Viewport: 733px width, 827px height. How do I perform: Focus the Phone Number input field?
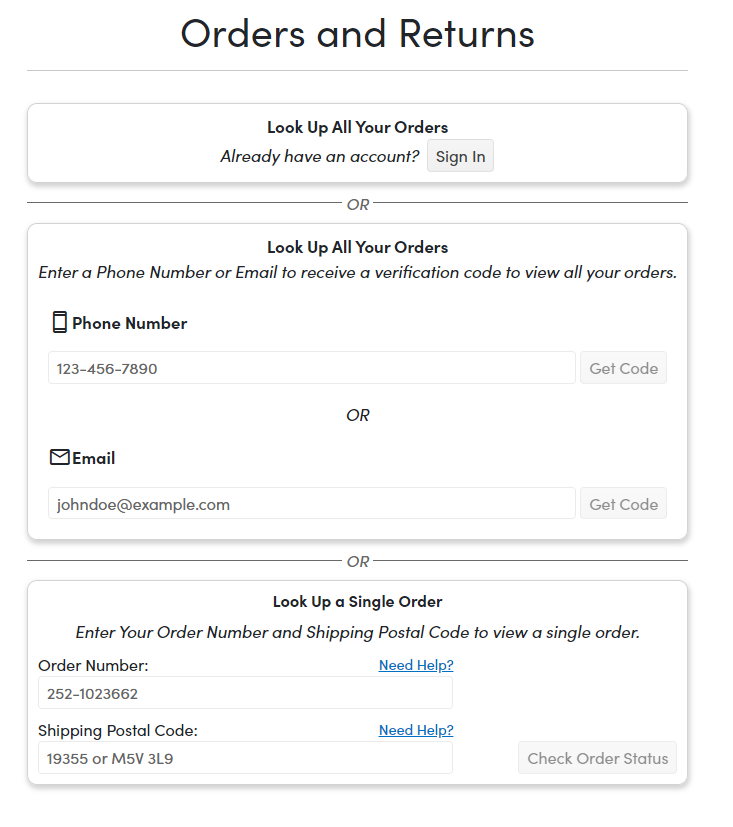coord(312,368)
